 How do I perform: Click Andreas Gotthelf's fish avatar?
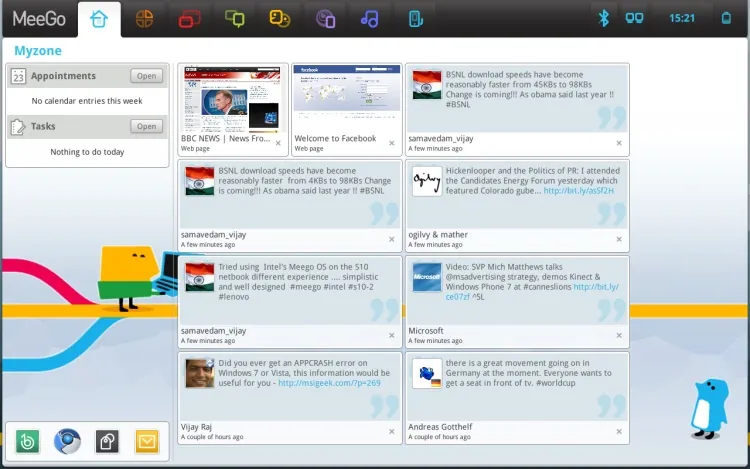pyautogui.click(x=427, y=373)
